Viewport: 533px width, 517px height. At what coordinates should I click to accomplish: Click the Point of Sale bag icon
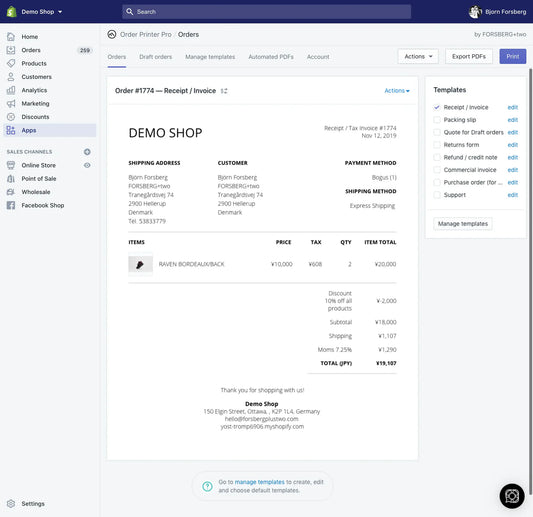11,178
